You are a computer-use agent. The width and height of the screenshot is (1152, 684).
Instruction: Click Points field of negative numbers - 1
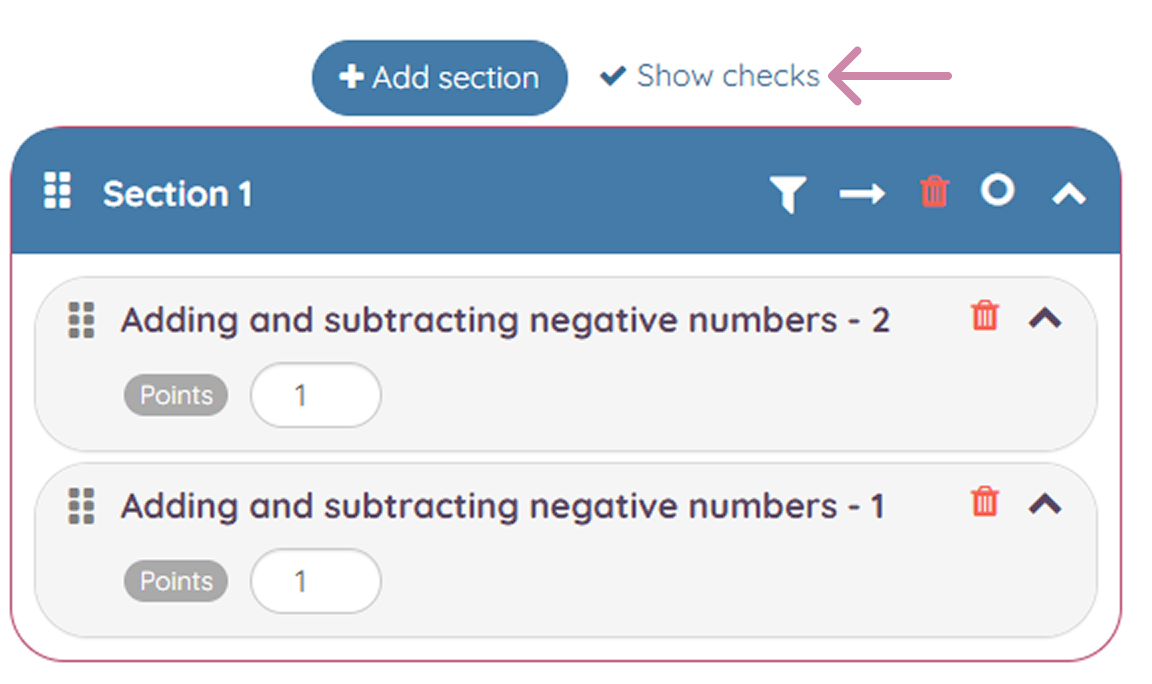316,581
